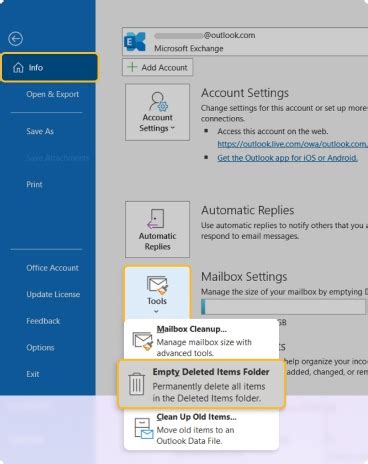
Task: Choose Print from the backstage menu
Action: pos(34,184)
